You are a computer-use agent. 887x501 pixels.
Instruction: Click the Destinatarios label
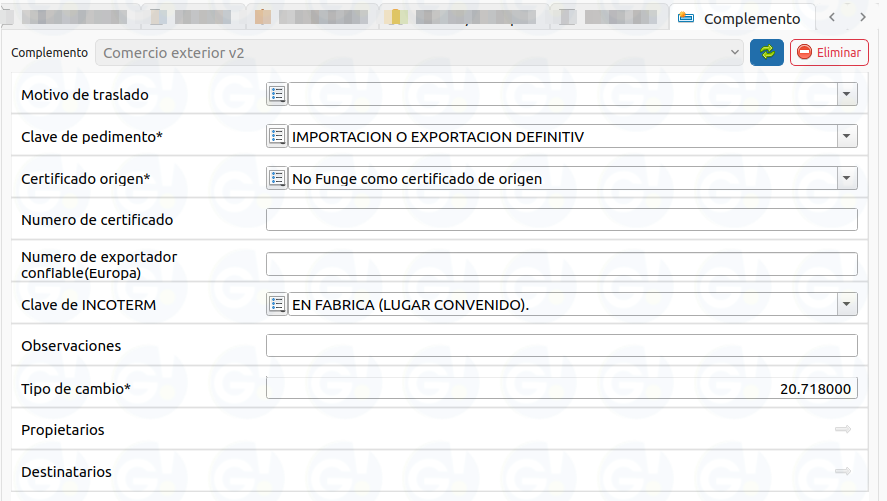[66, 472]
